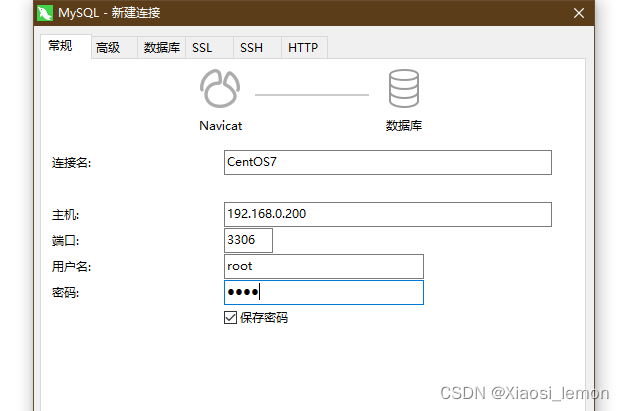Image resolution: width=624 pixels, height=411 pixels.
Task: Click the 端口 field showing 3306
Action: pos(248,240)
